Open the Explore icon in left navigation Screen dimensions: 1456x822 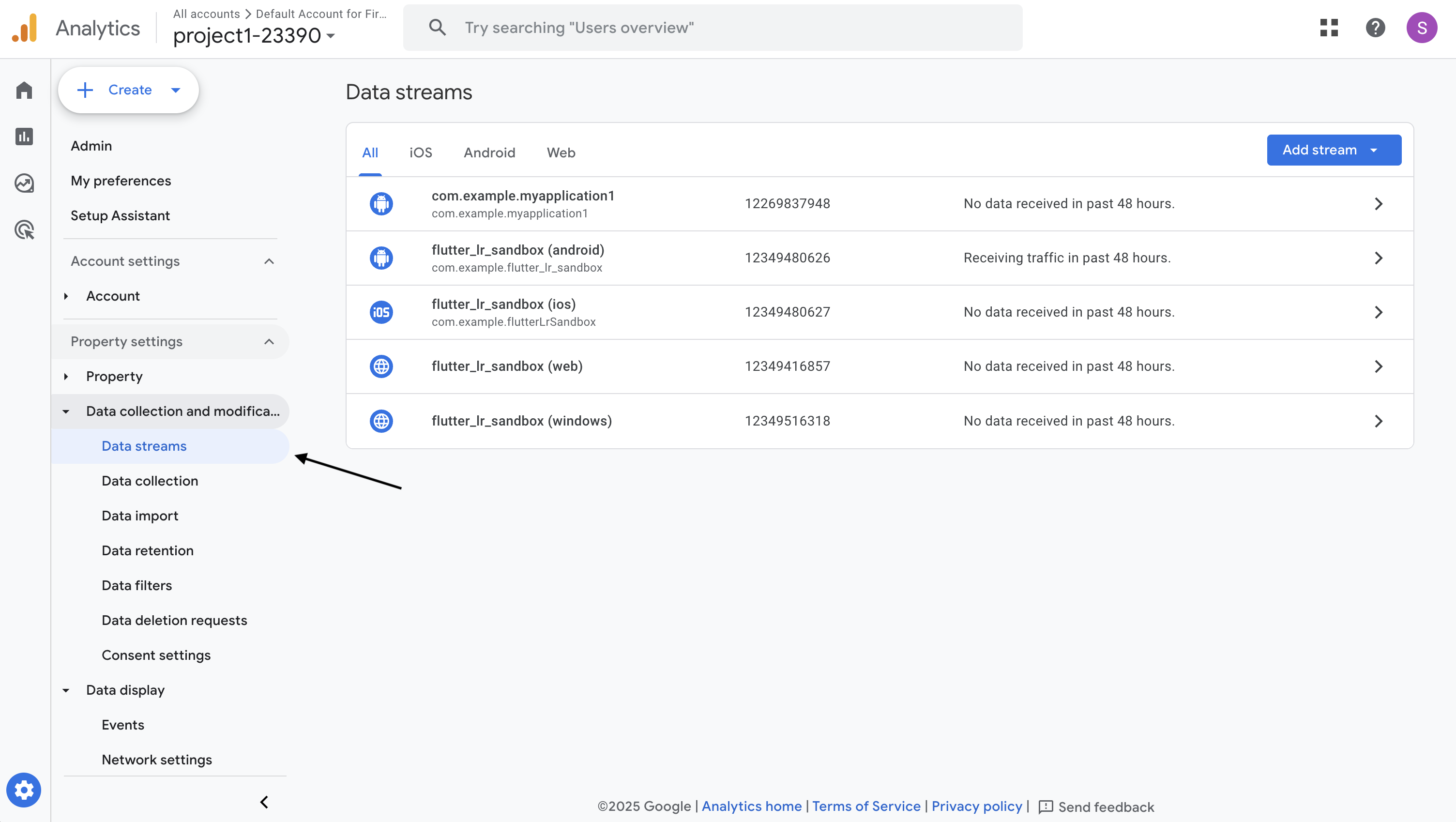24,183
